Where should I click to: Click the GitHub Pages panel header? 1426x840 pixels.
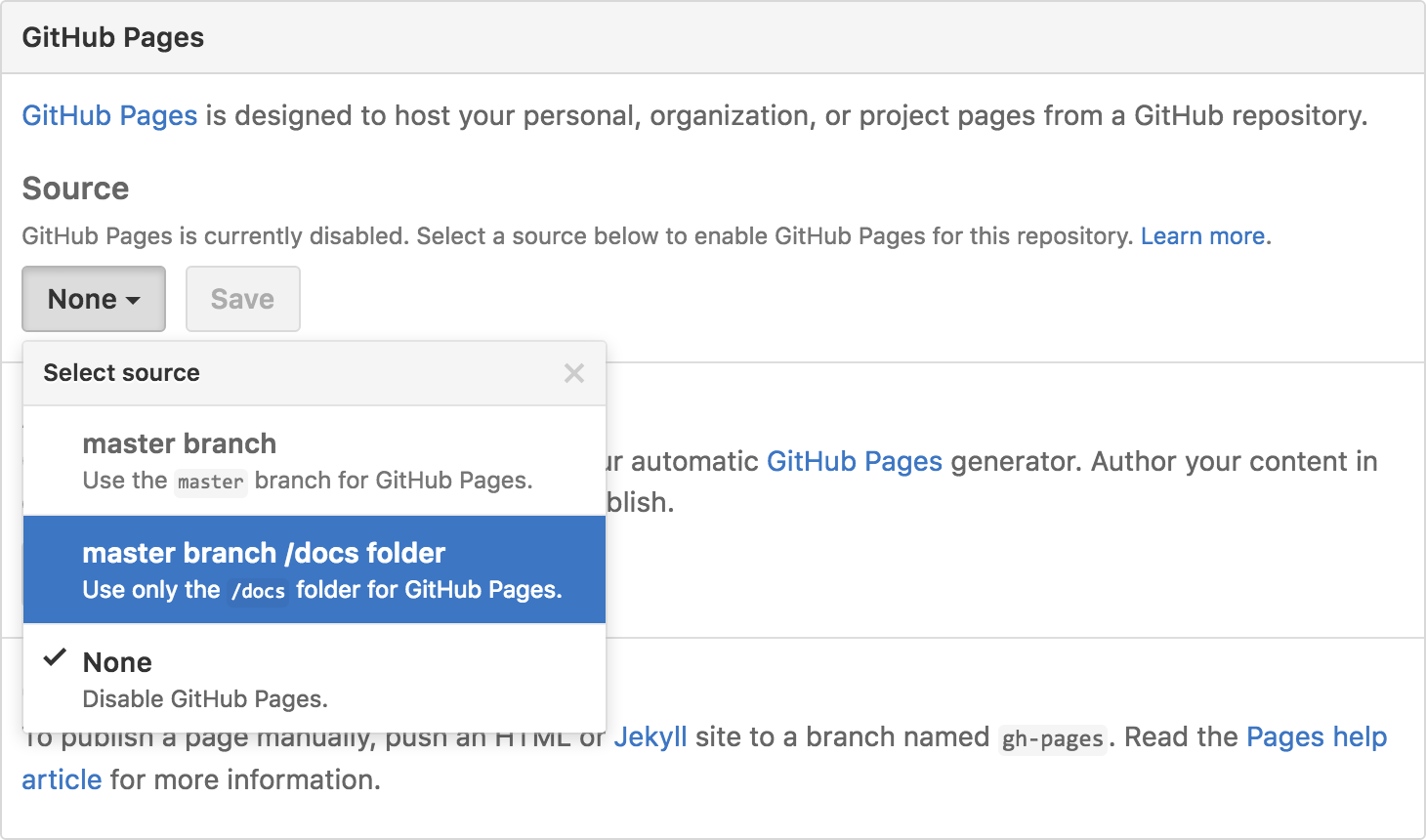click(x=113, y=37)
